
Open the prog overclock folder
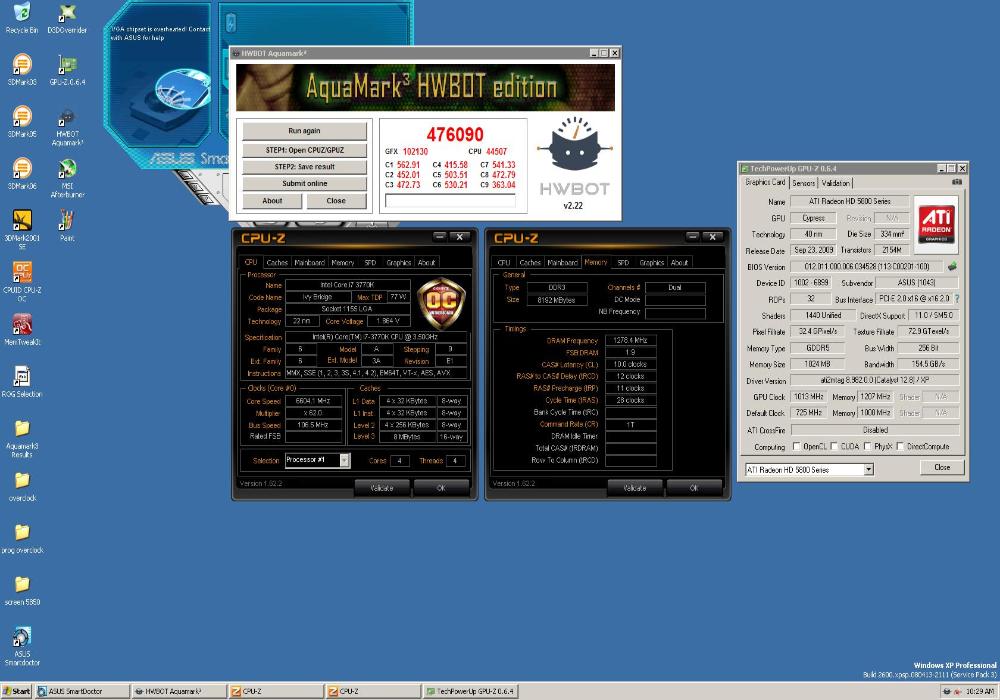click(22, 538)
